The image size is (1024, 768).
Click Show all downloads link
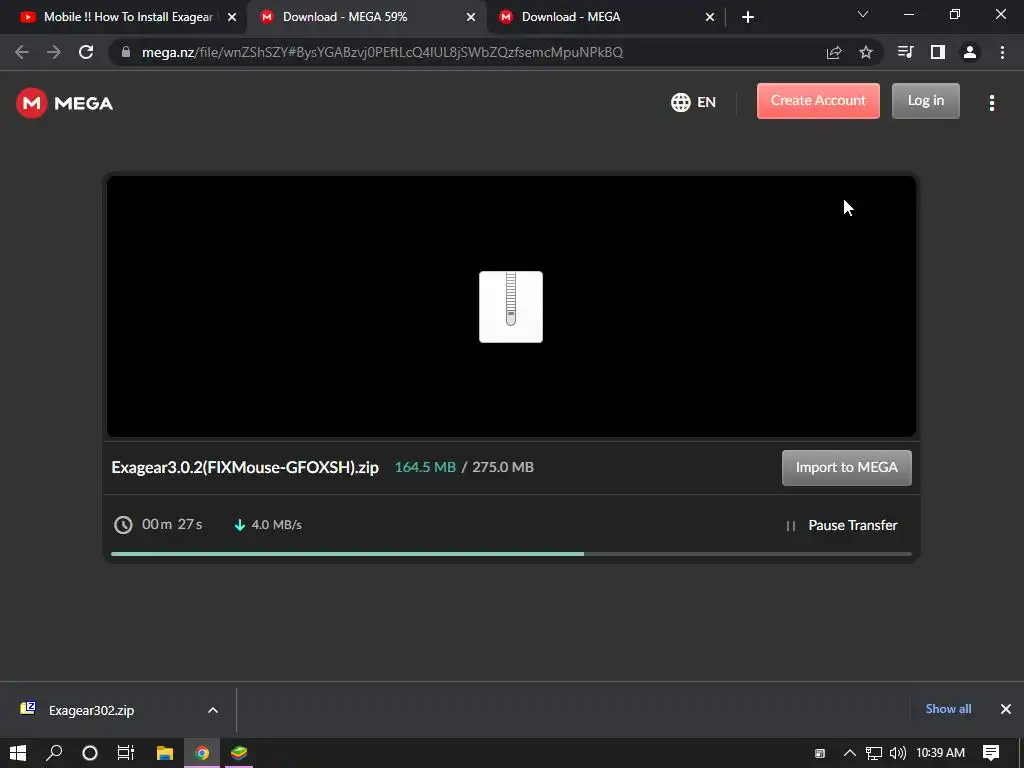click(948, 709)
